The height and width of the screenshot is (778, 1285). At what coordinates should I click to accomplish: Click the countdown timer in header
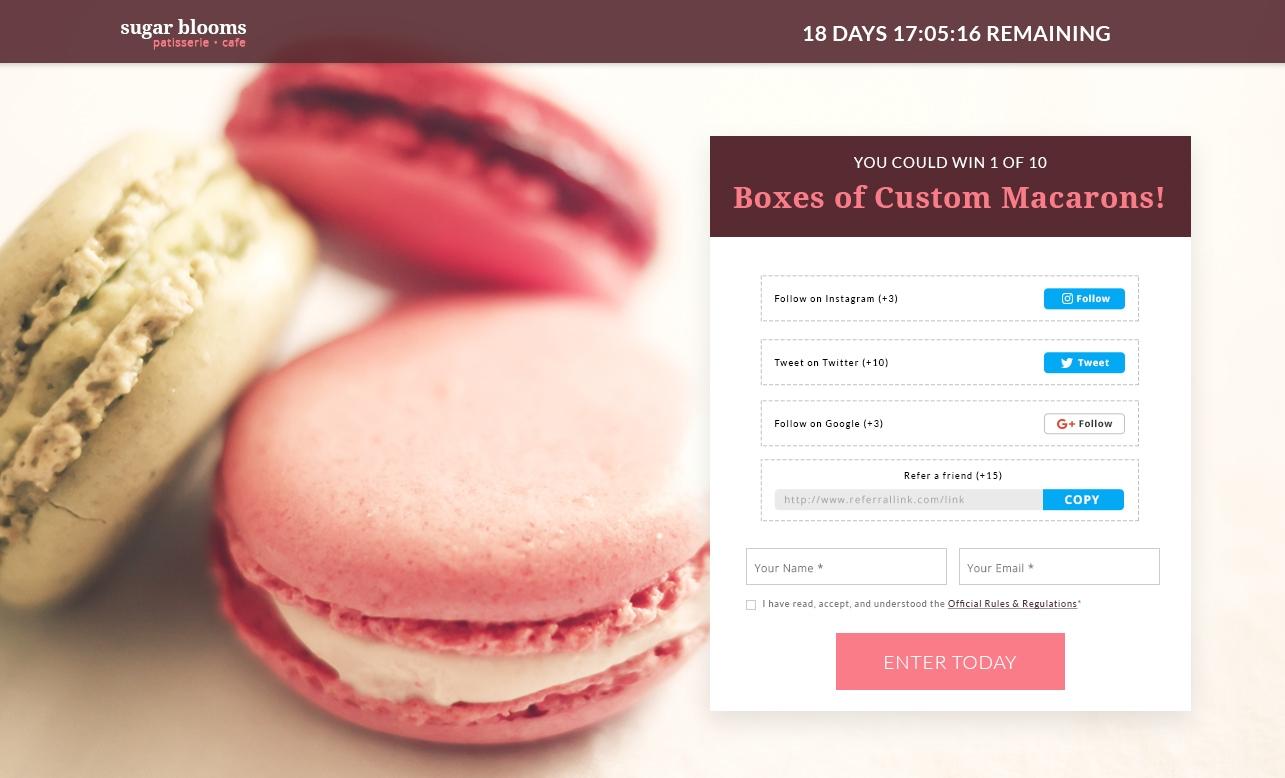point(956,33)
